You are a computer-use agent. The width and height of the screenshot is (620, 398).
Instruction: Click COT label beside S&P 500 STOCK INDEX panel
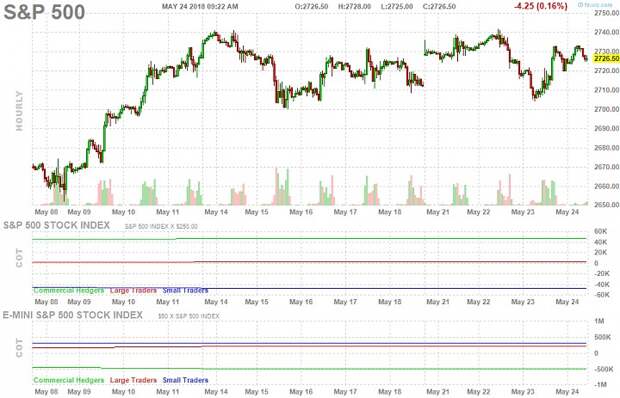click(x=19, y=258)
